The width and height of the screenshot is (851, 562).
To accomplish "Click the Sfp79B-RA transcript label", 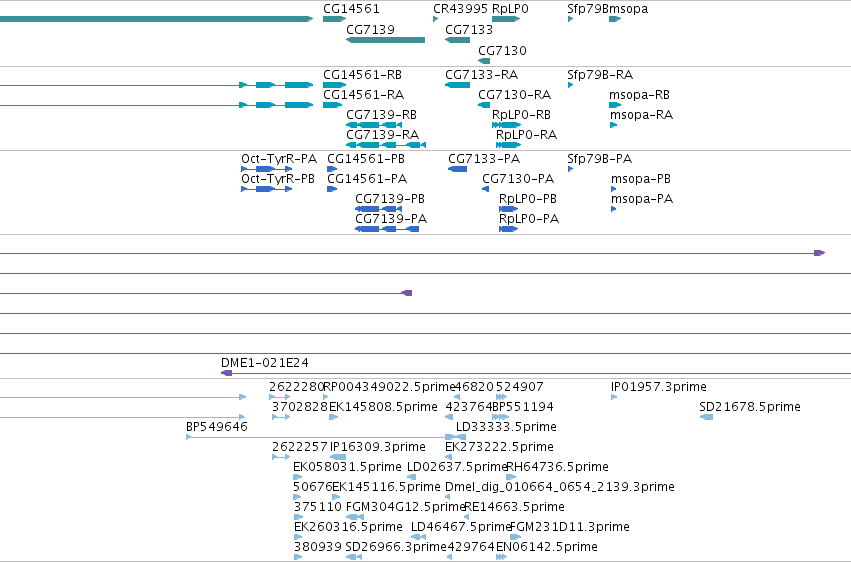I will point(600,74).
